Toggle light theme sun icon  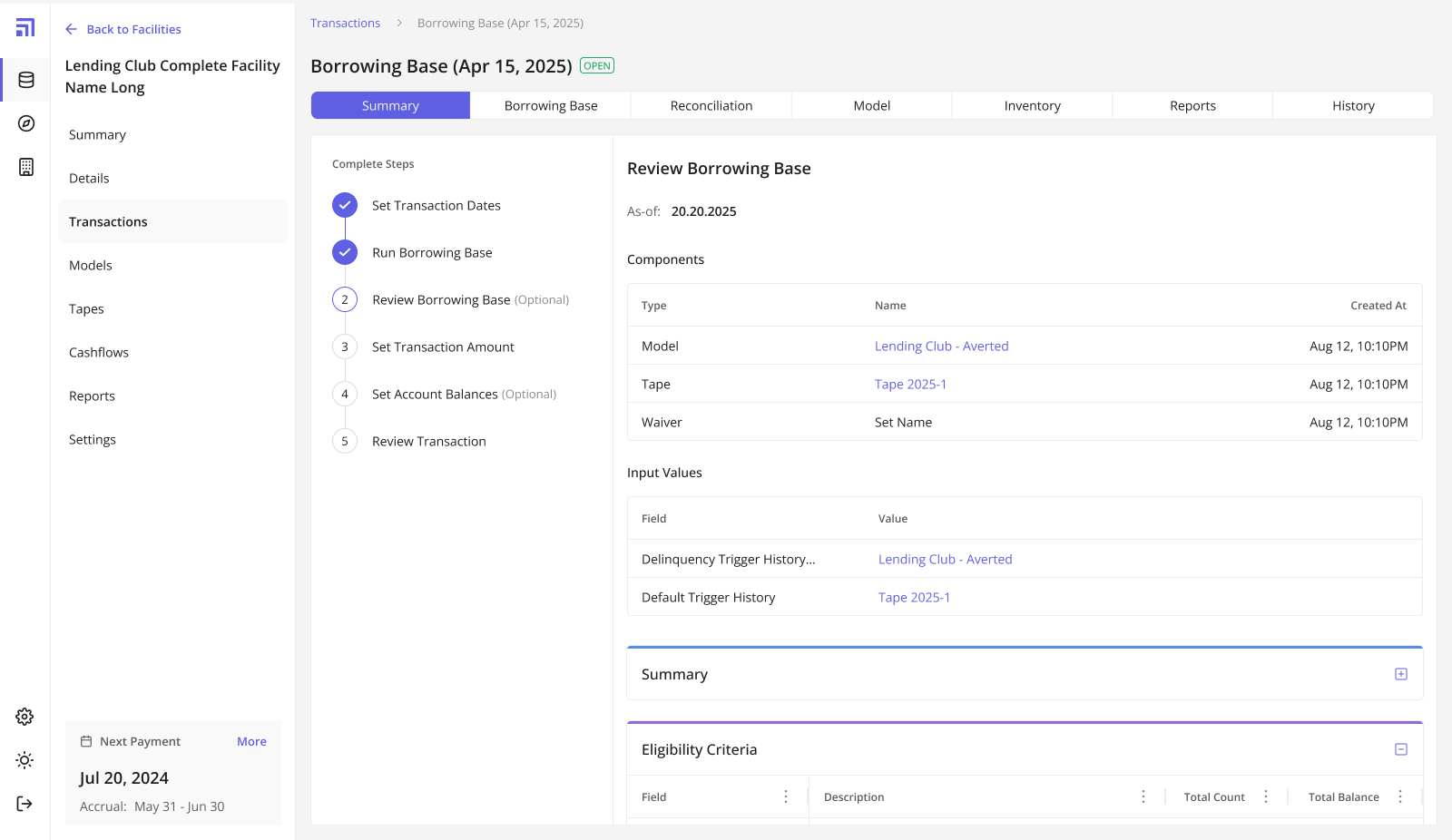click(25, 760)
